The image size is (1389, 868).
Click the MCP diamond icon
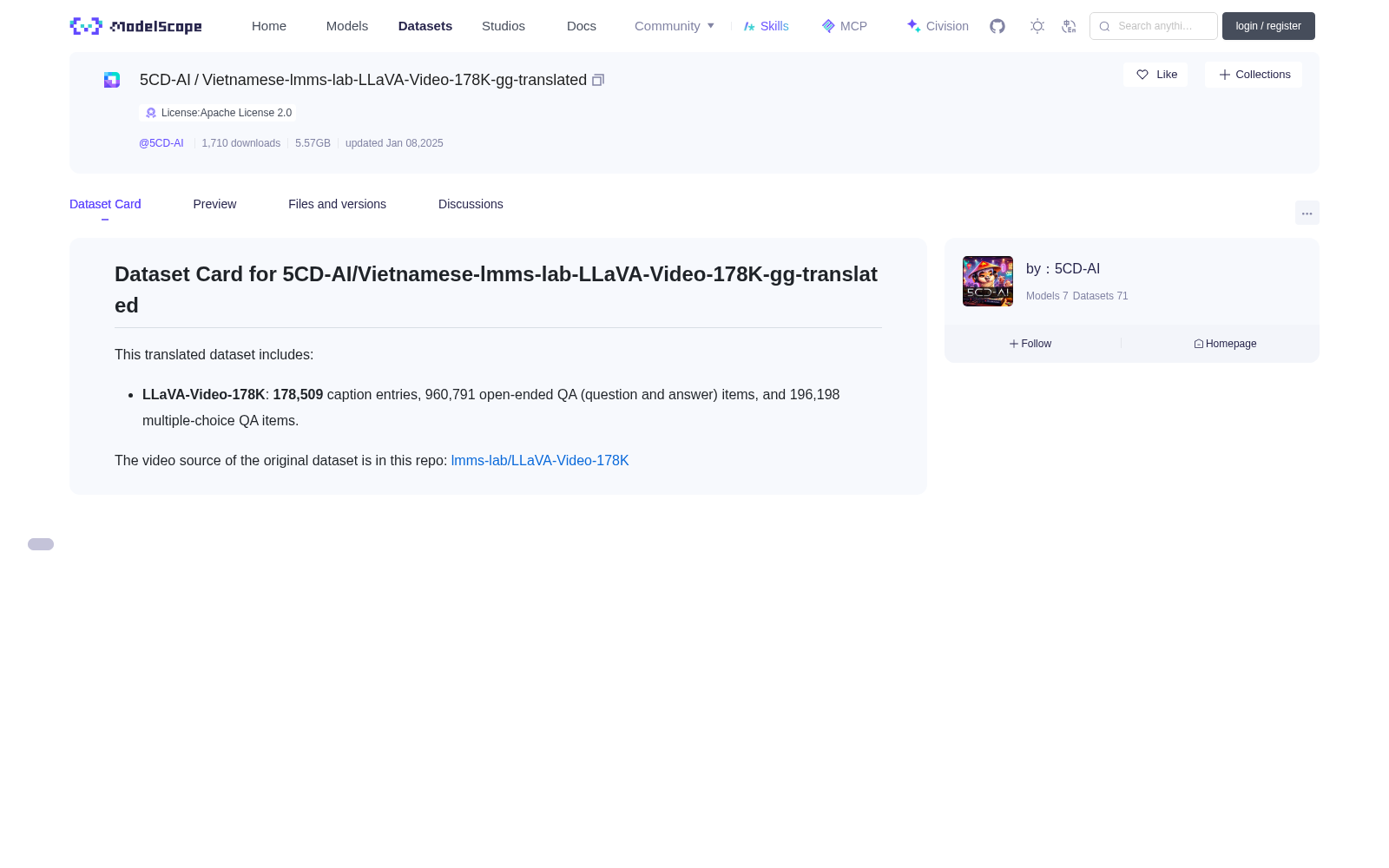click(x=828, y=26)
